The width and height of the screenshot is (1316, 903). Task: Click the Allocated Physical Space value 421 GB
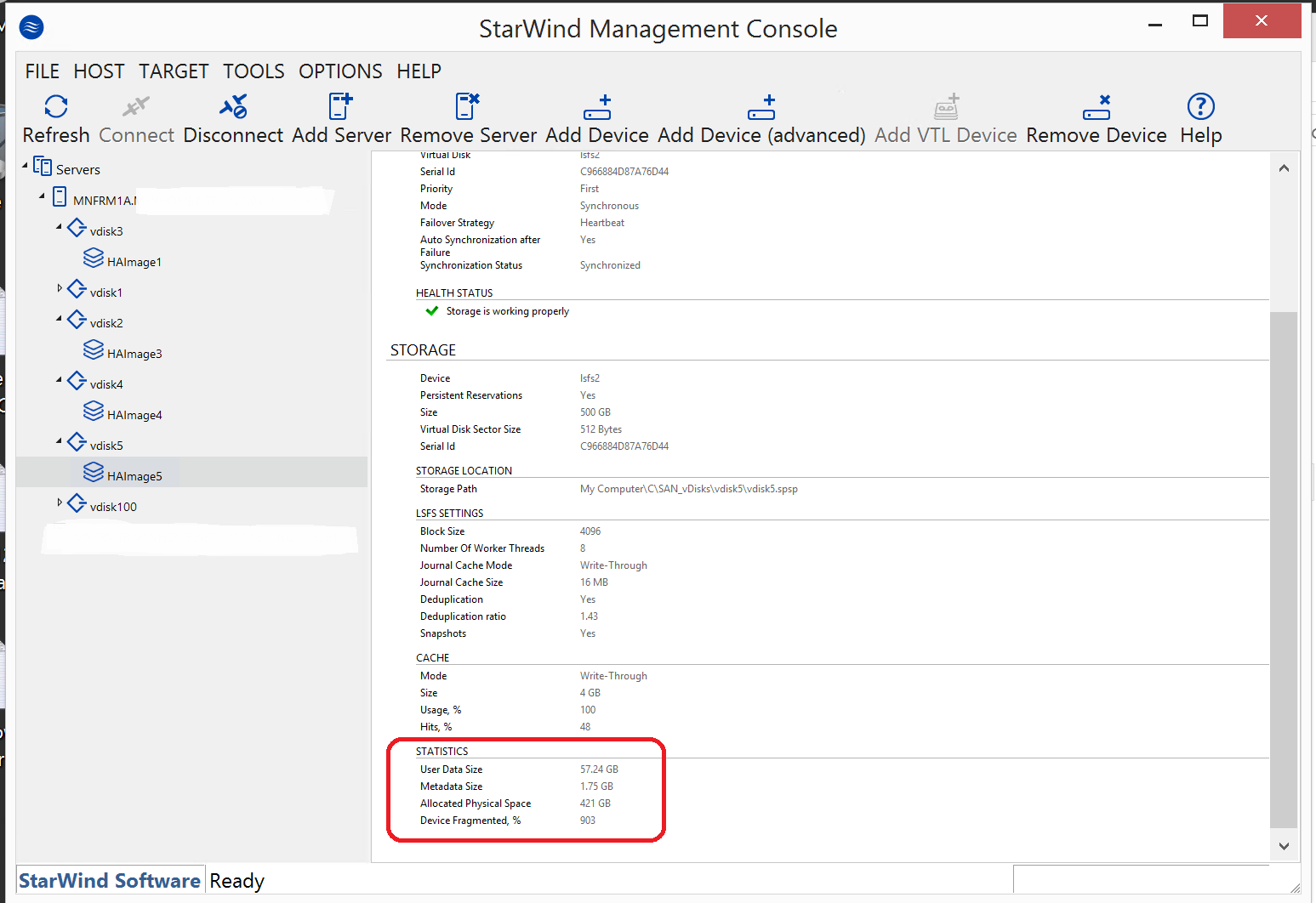[x=595, y=804]
